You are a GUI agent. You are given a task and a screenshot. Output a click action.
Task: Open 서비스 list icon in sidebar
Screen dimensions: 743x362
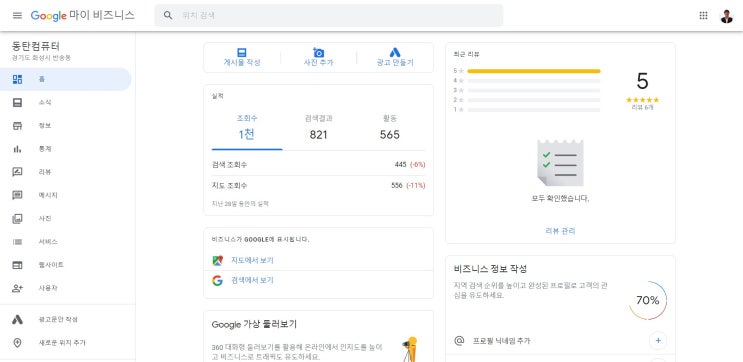17,242
